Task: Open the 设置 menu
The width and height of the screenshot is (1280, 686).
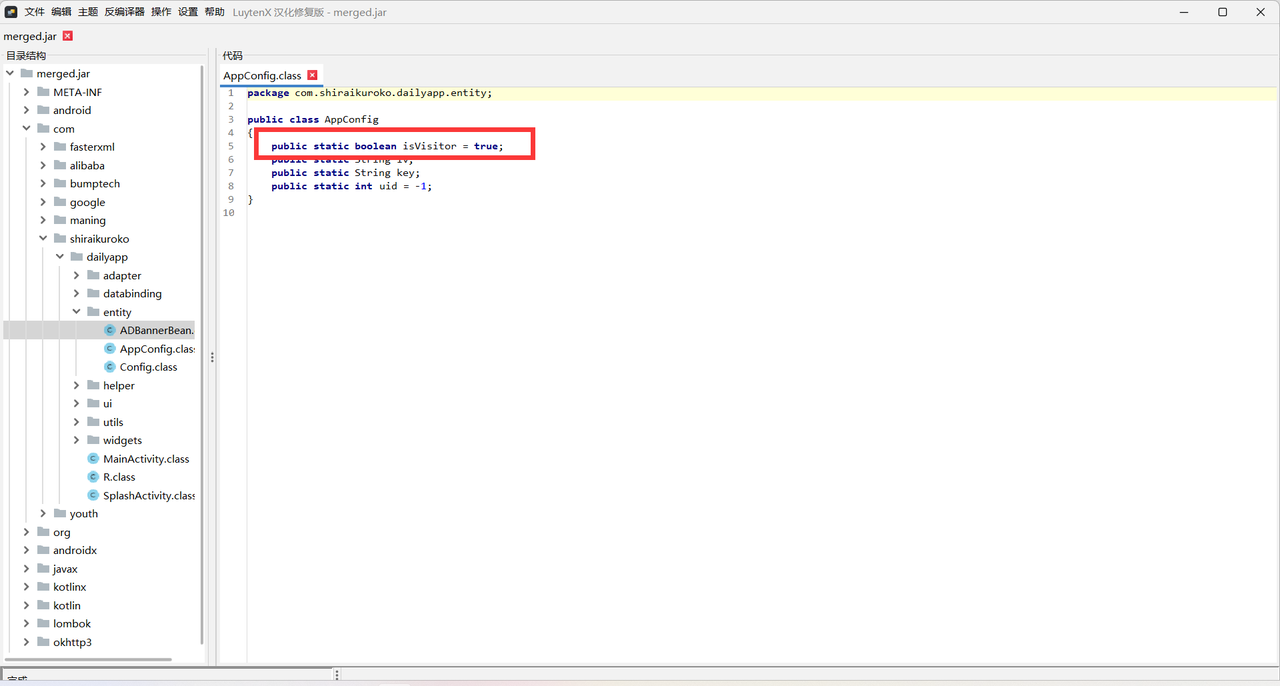Action: [187, 12]
